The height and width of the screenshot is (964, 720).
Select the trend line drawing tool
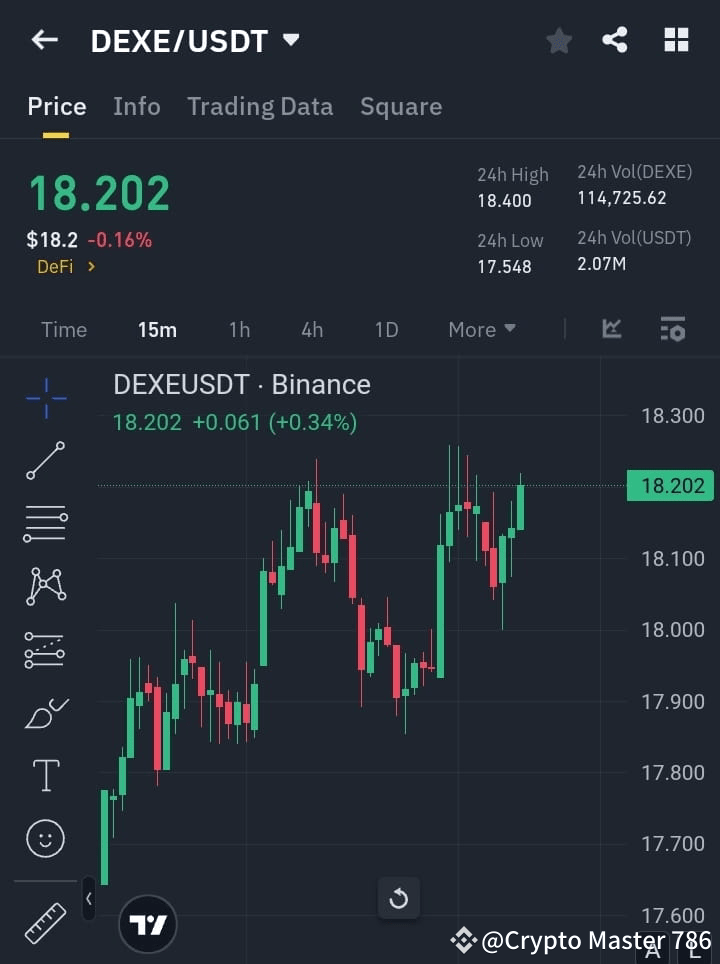[x=45, y=460]
